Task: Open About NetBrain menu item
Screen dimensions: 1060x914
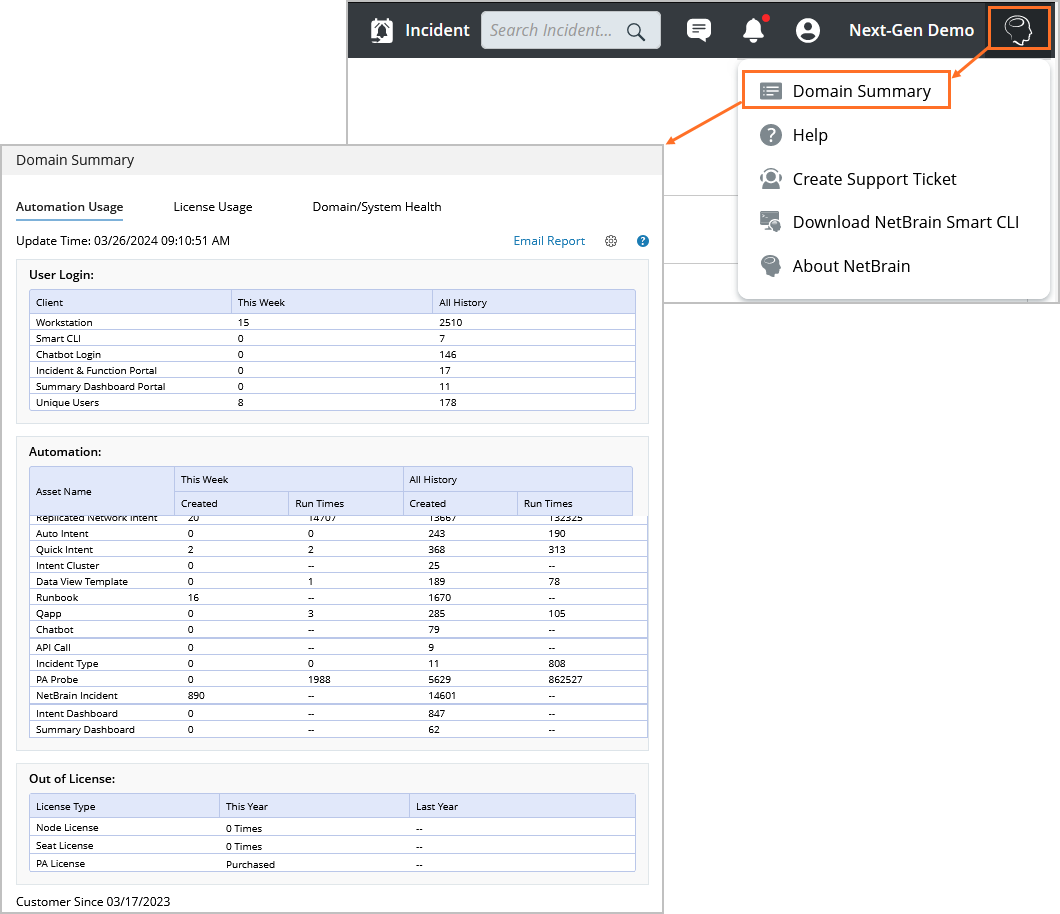Action: pyautogui.click(x=851, y=266)
